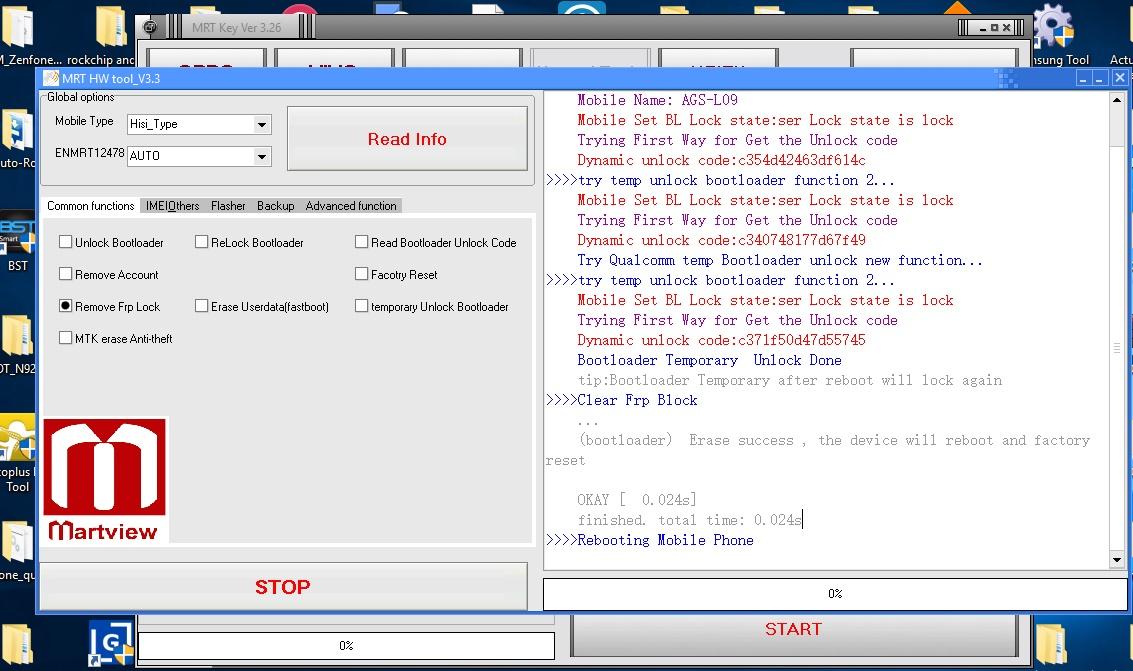
Task: Click the log panel vertical scrollbar track
Action: [1117, 330]
